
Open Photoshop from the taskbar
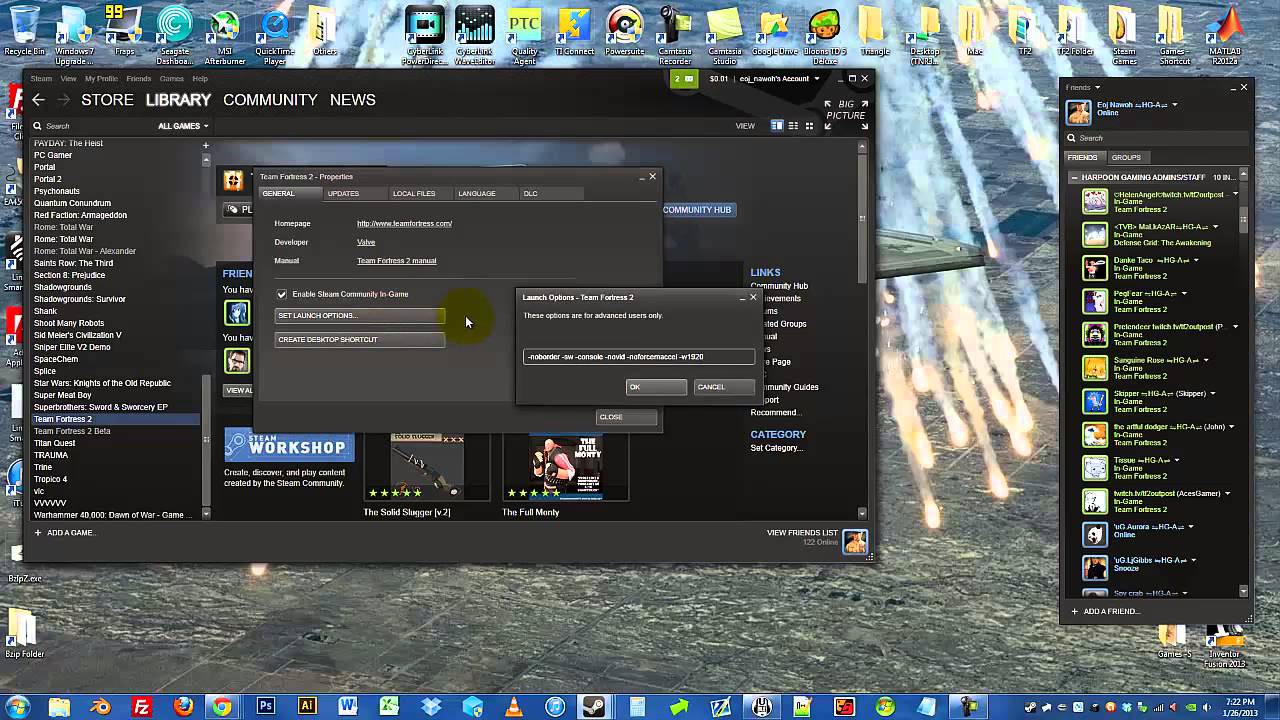click(x=265, y=707)
